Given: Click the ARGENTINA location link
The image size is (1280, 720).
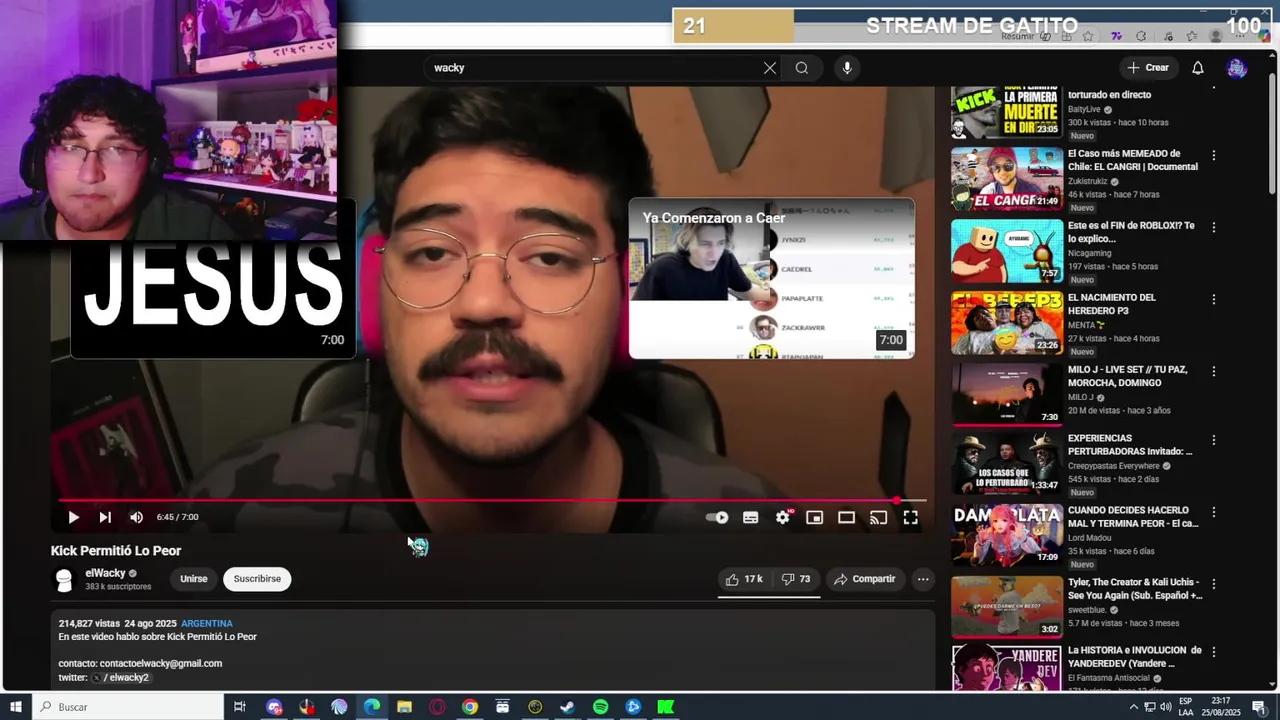Looking at the screenshot, I should point(207,624).
